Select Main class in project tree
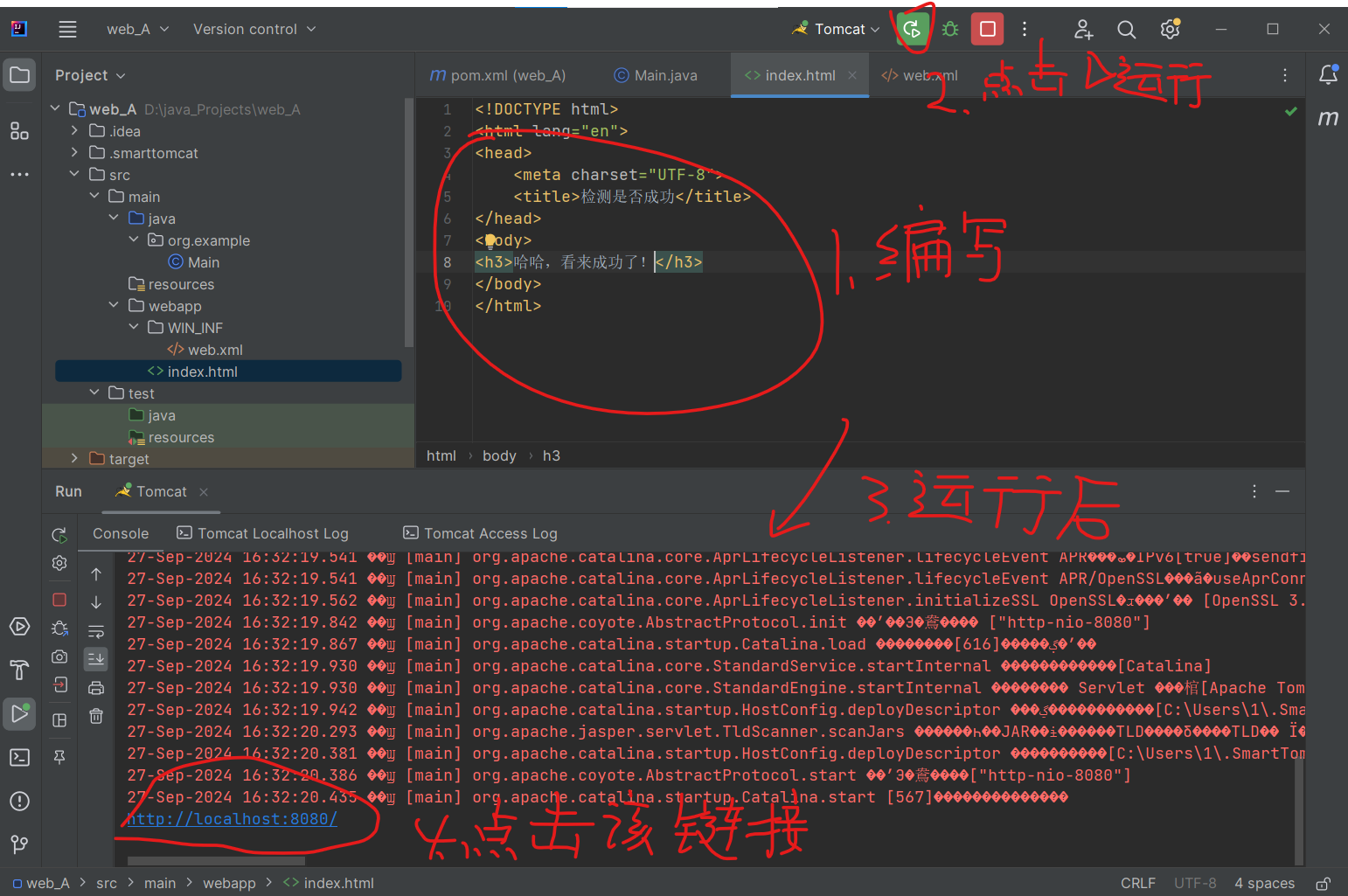The width and height of the screenshot is (1348, 896). pos(204,262)
